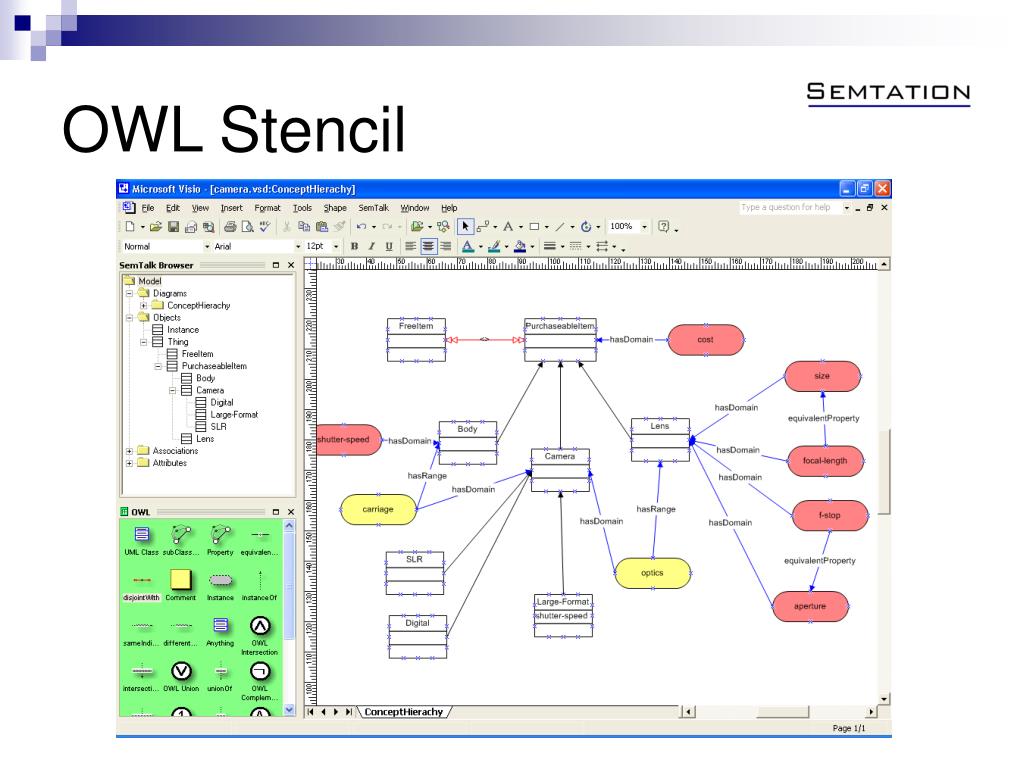Collapse the Objects folder in SemTalk Browser
1024x768 pixels.
[x=129, y=317]
